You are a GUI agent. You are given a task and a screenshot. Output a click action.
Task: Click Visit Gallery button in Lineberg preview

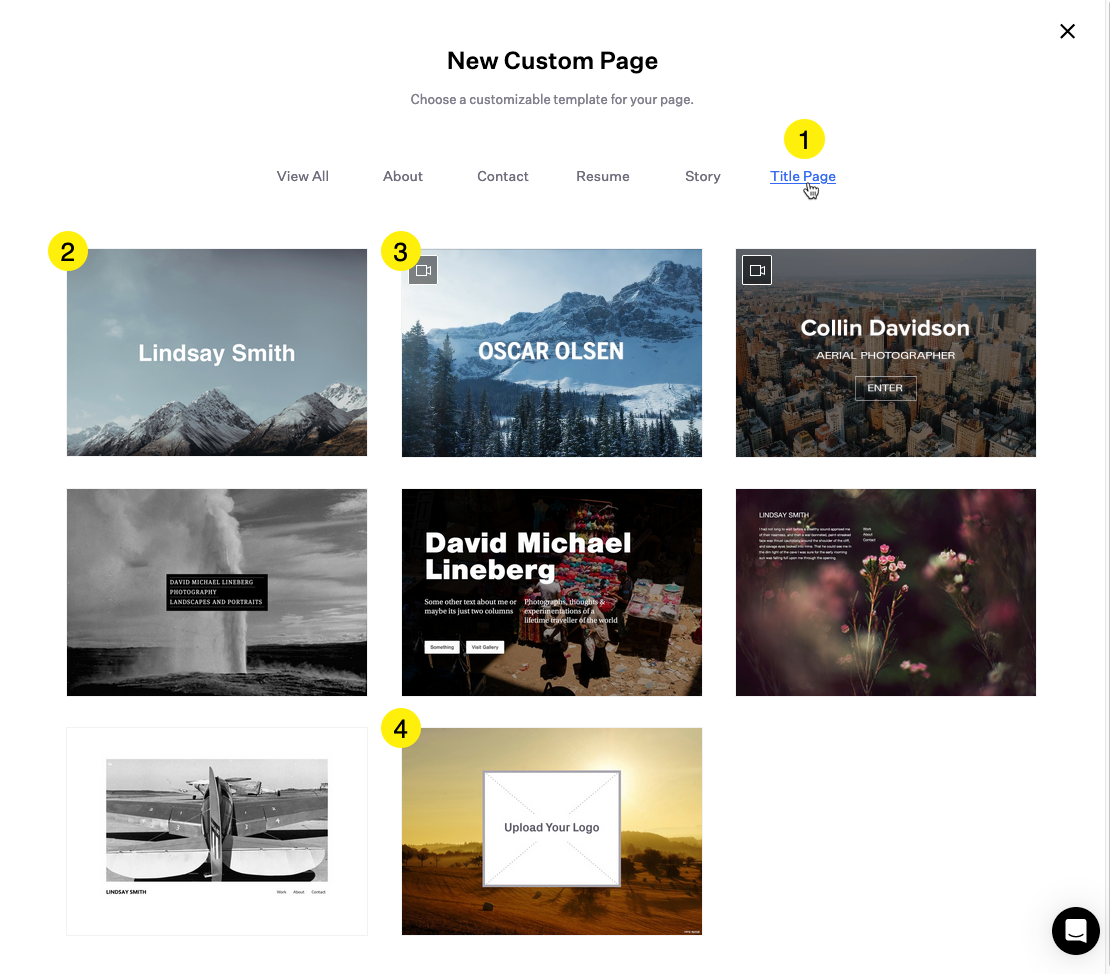pos(485,647)
